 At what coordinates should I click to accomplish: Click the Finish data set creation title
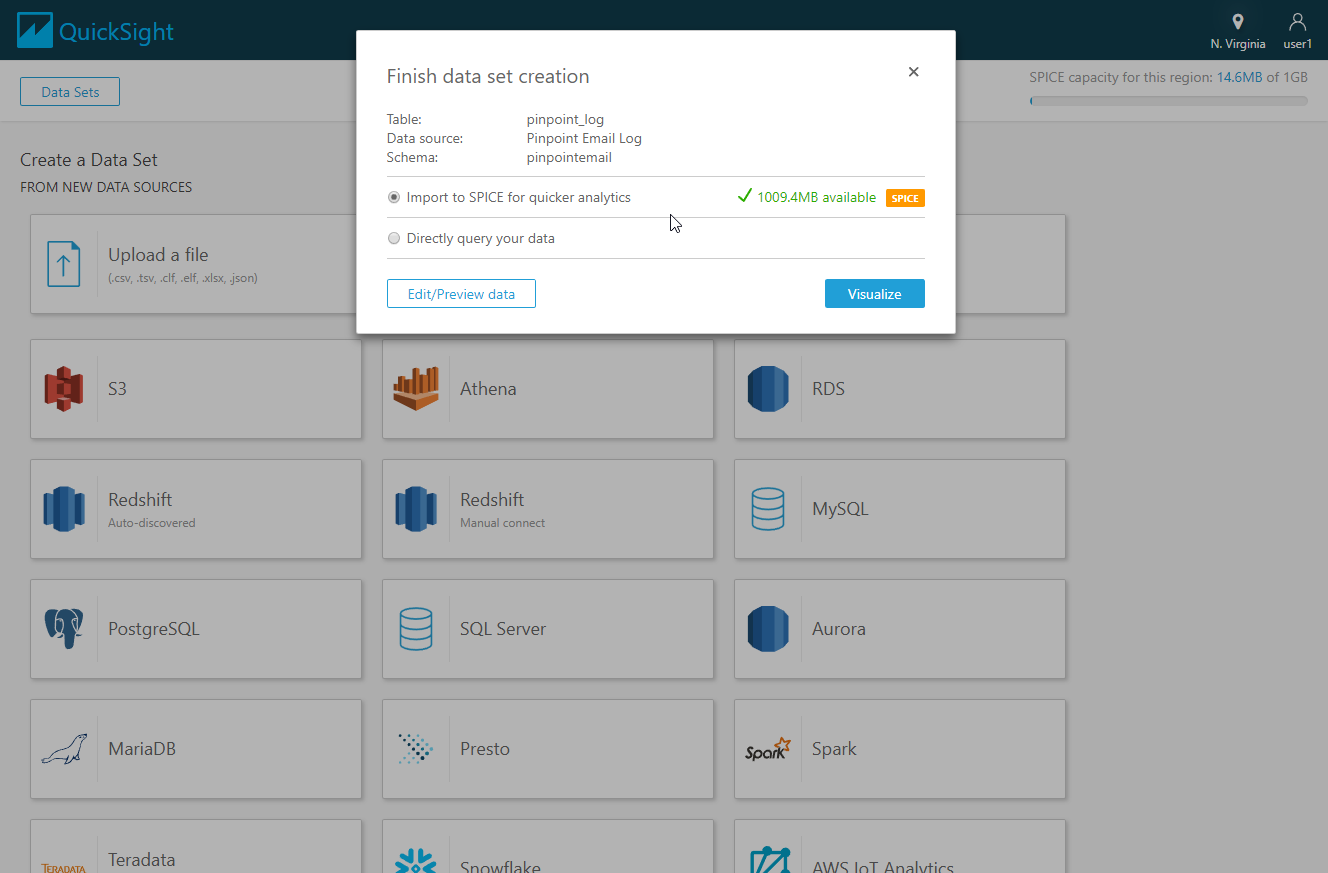(488, 77)
